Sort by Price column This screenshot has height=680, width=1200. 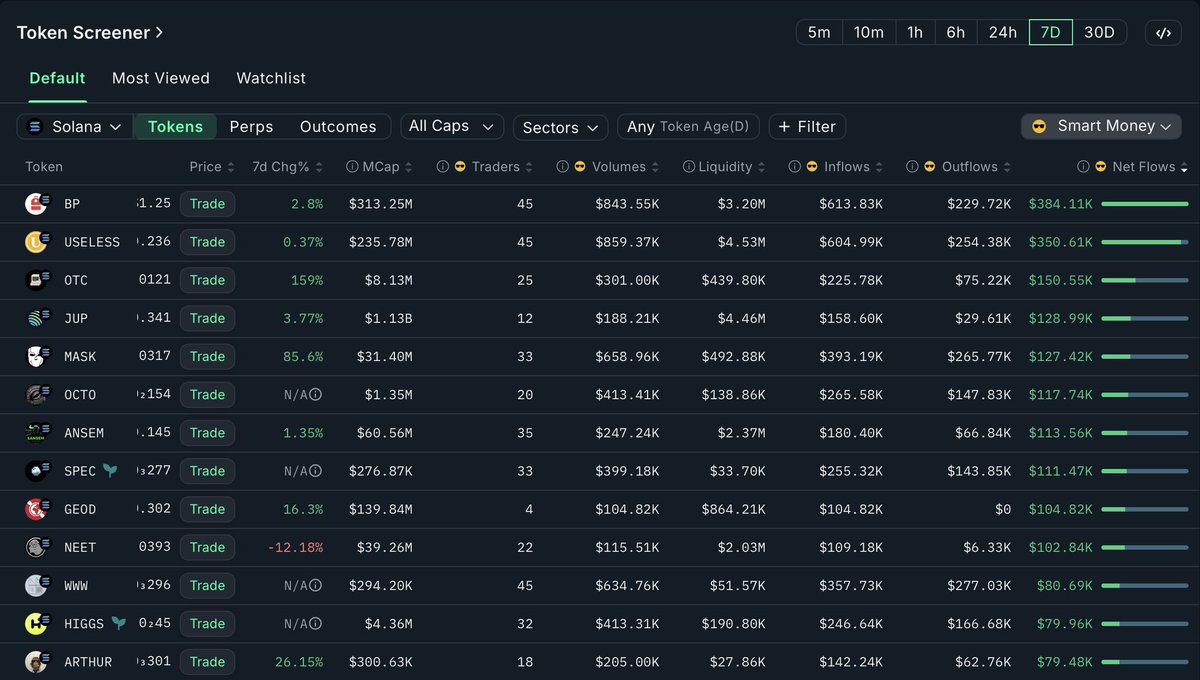(x=212, y=167)
